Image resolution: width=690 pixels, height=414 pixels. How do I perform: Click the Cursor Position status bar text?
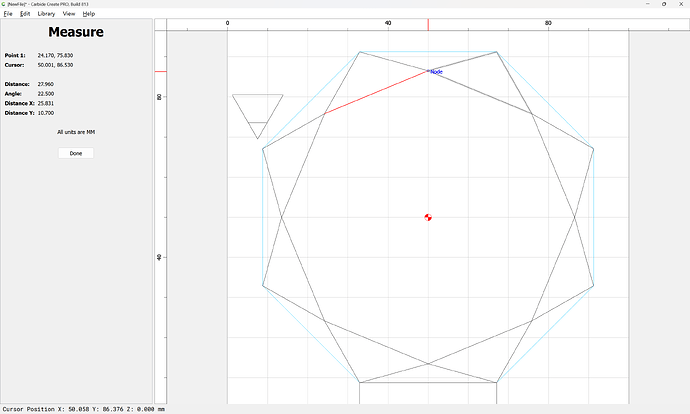click(x=84, y=409)
